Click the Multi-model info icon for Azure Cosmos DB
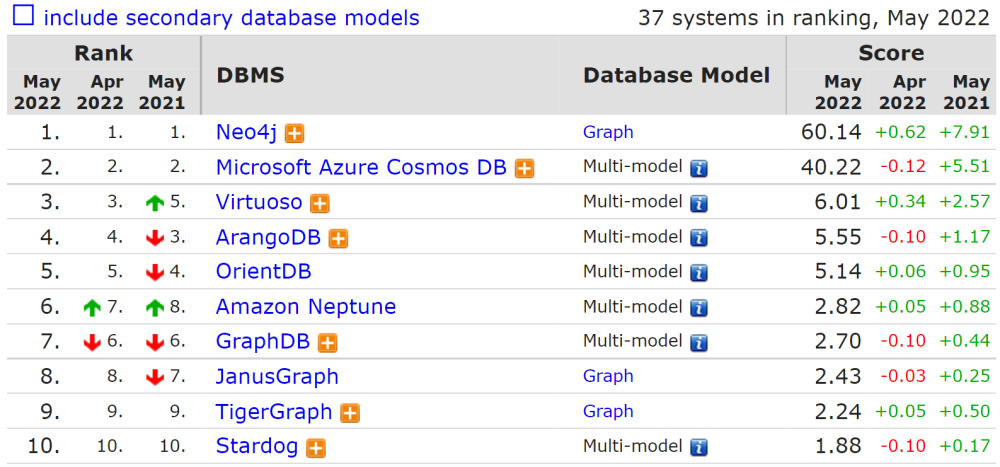This screenshot has width=1000, height=467. click(x=699, y=168)
